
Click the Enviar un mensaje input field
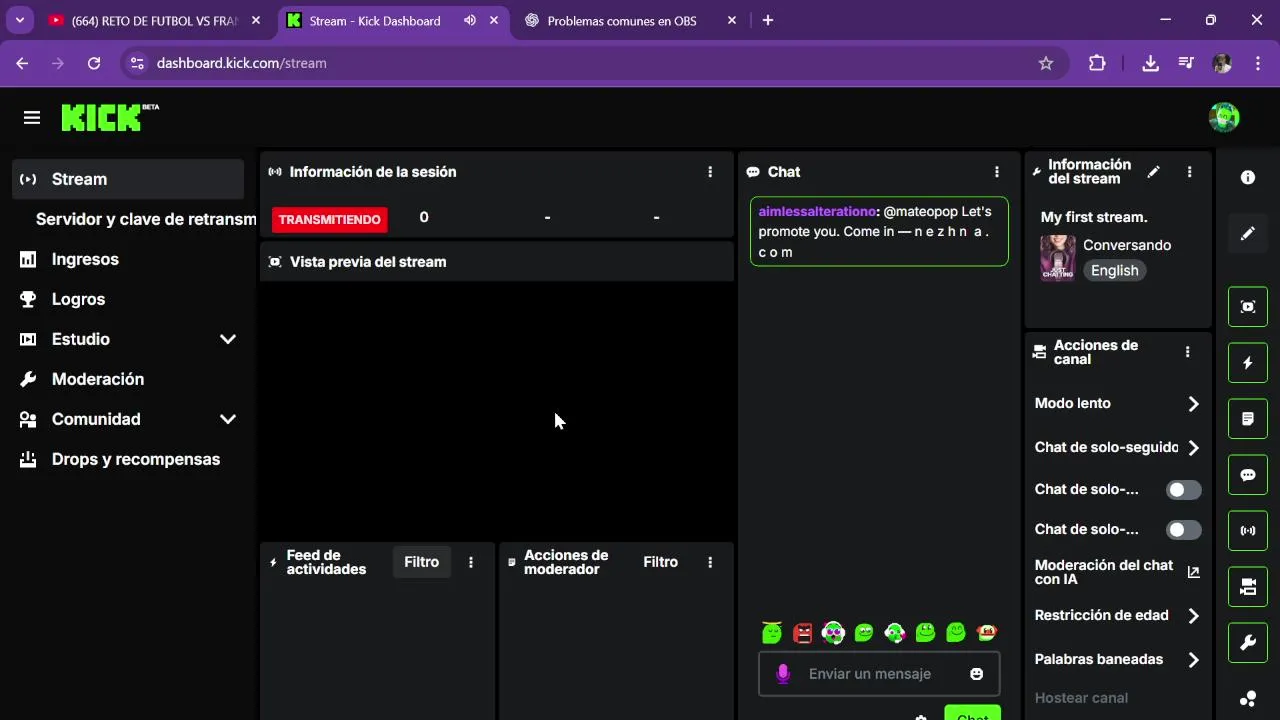pyautogui.click(x=879, y=674)
